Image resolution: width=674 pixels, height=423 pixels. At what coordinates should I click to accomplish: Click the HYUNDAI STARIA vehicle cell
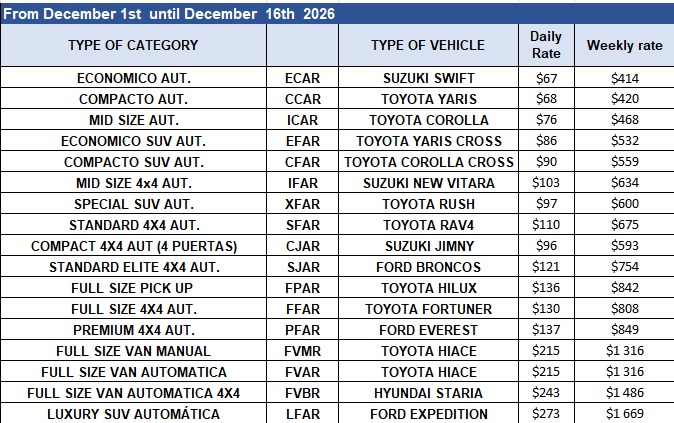(x=428, y=393)
